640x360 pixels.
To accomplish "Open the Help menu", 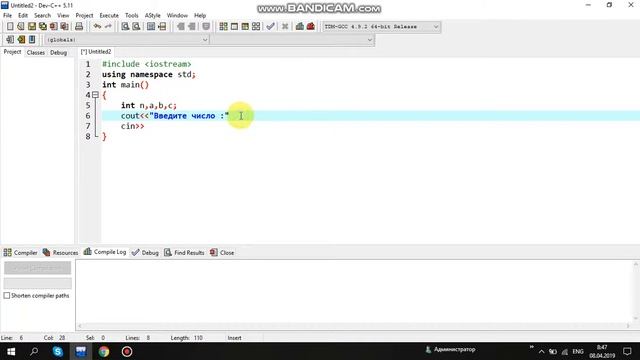I will pos(200,16).
